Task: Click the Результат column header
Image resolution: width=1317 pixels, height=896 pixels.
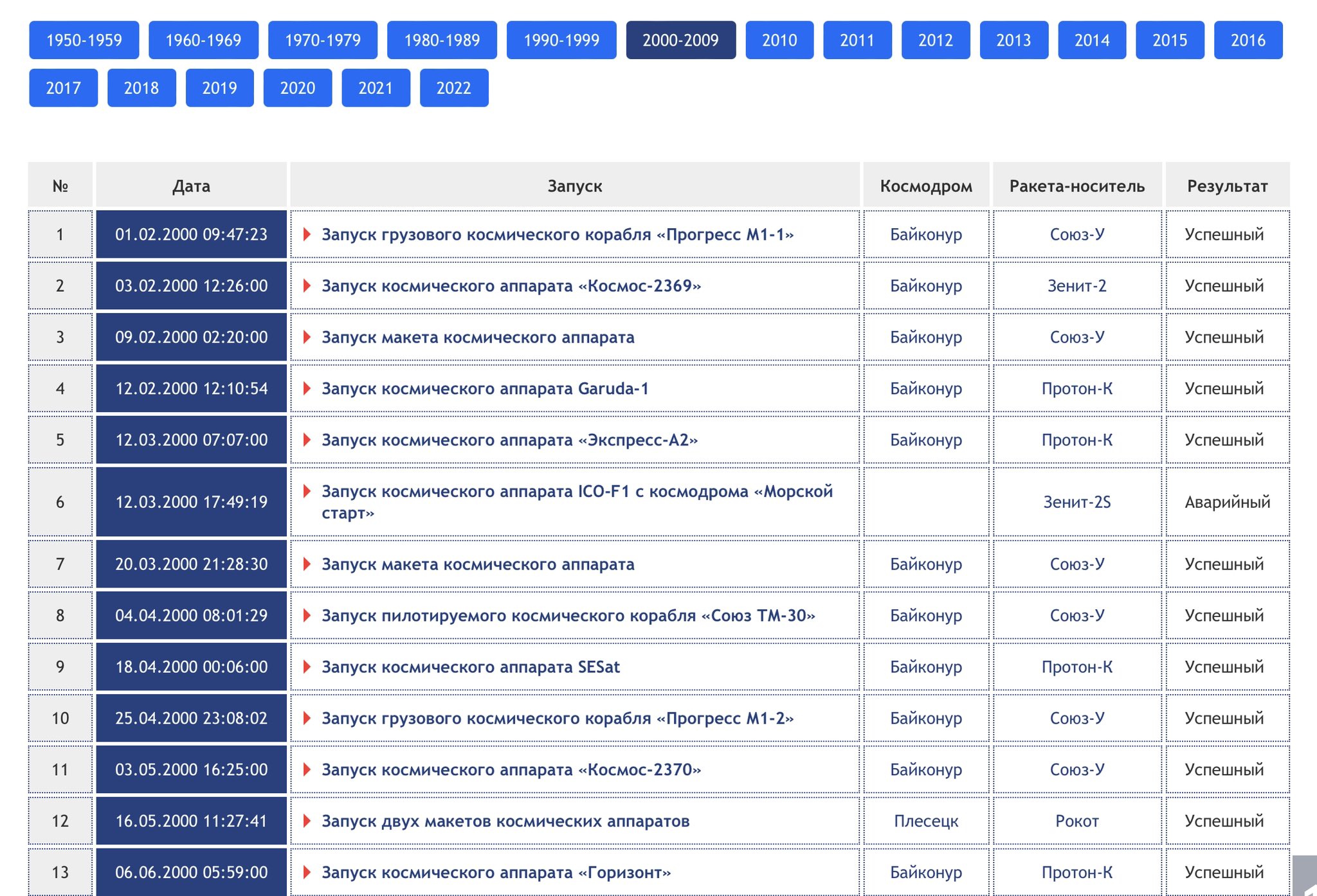Action: (1226, 186)
